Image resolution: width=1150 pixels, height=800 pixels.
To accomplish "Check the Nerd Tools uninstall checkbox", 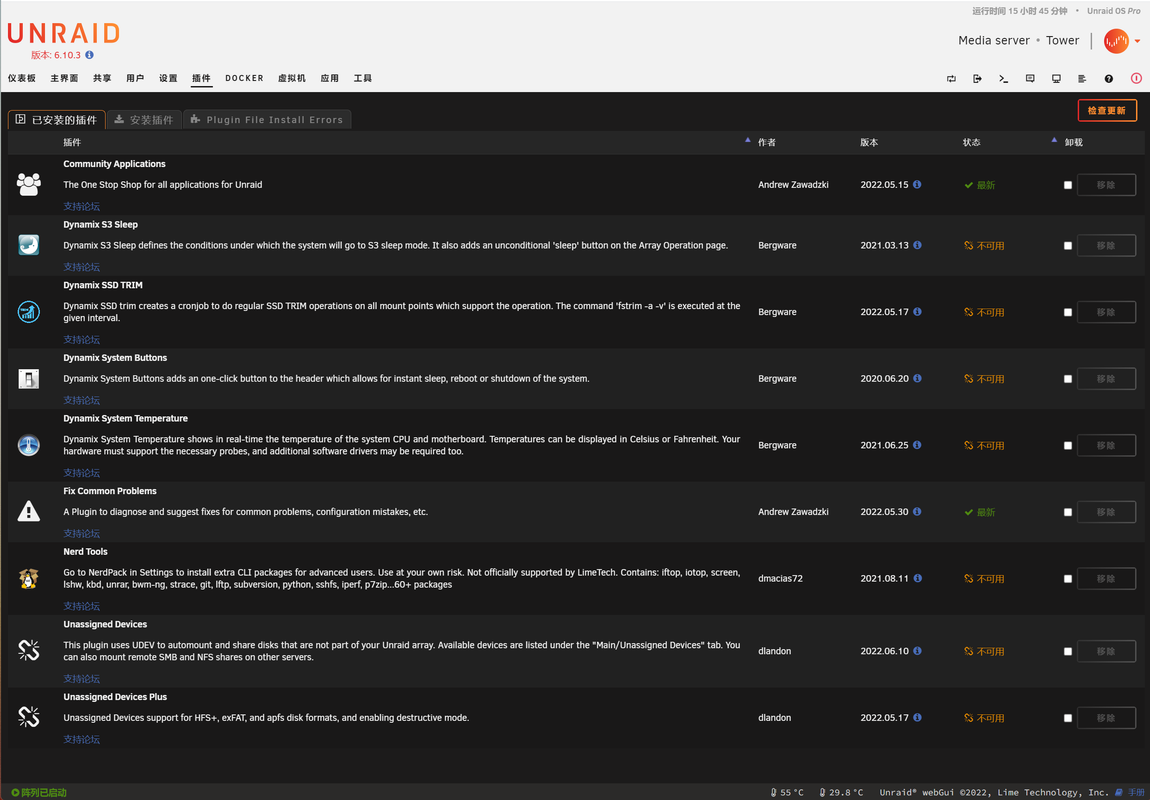I will tap(1068, 579).
